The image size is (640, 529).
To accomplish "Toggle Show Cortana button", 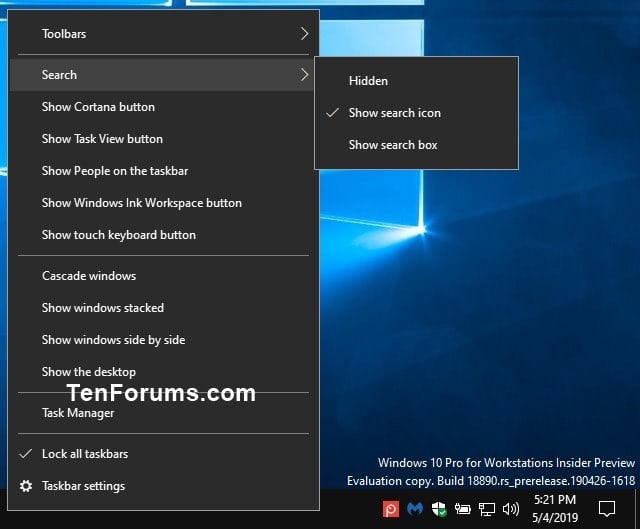I will pyautogui.click(x=163, y=107).
